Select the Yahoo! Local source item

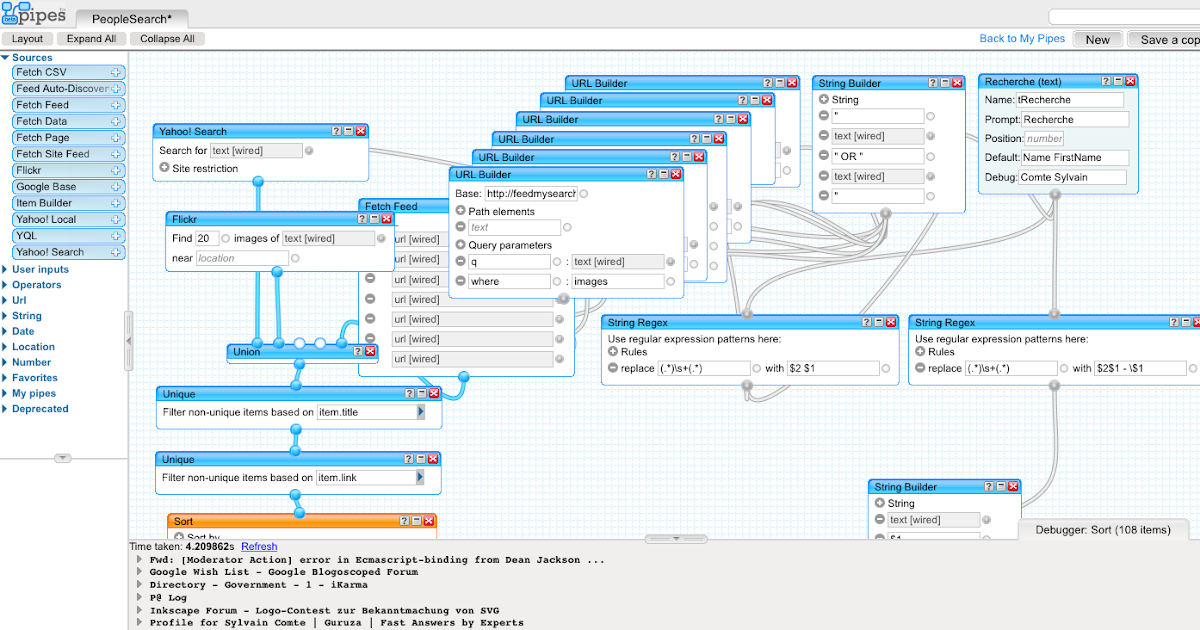68,219
